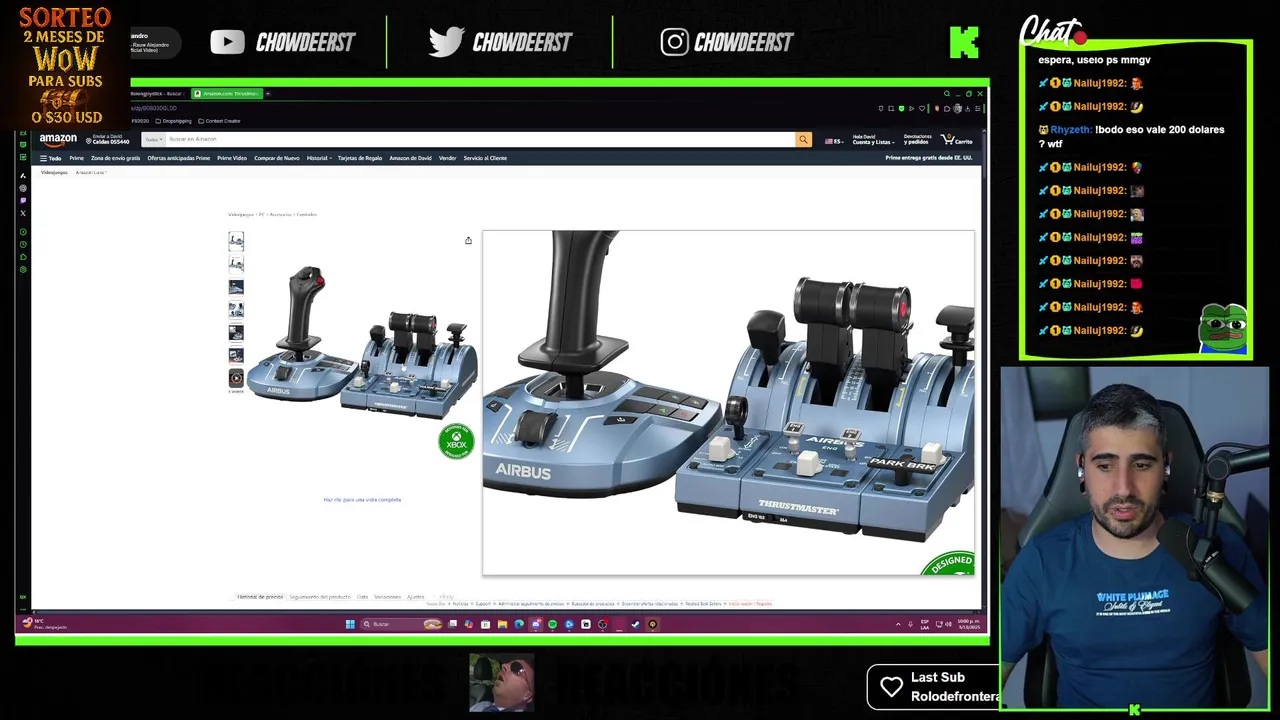Click the YouTube logo in stream header
The height and width of the screenshot is (720, 1280).
point(227,42)
